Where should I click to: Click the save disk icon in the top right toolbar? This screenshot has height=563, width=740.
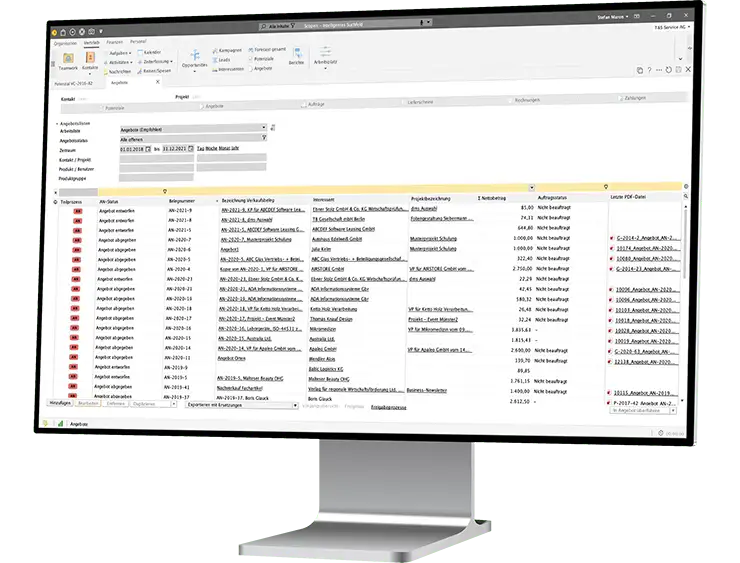tap(678, 69)
